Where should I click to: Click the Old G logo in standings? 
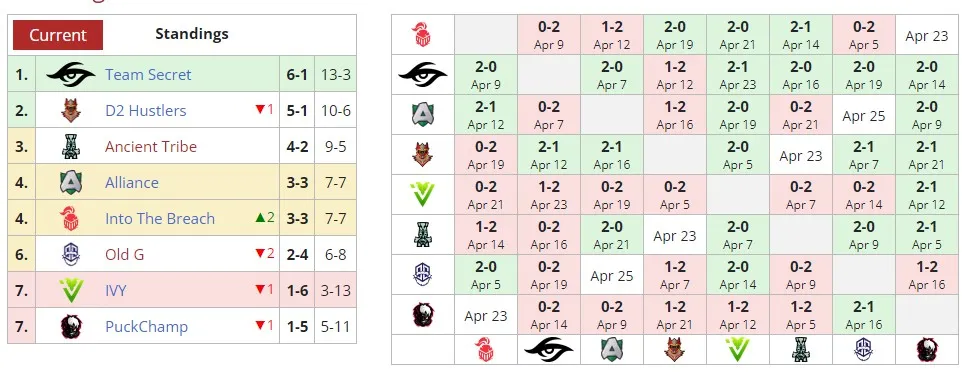pyautogui.click(x=71, y=254)
